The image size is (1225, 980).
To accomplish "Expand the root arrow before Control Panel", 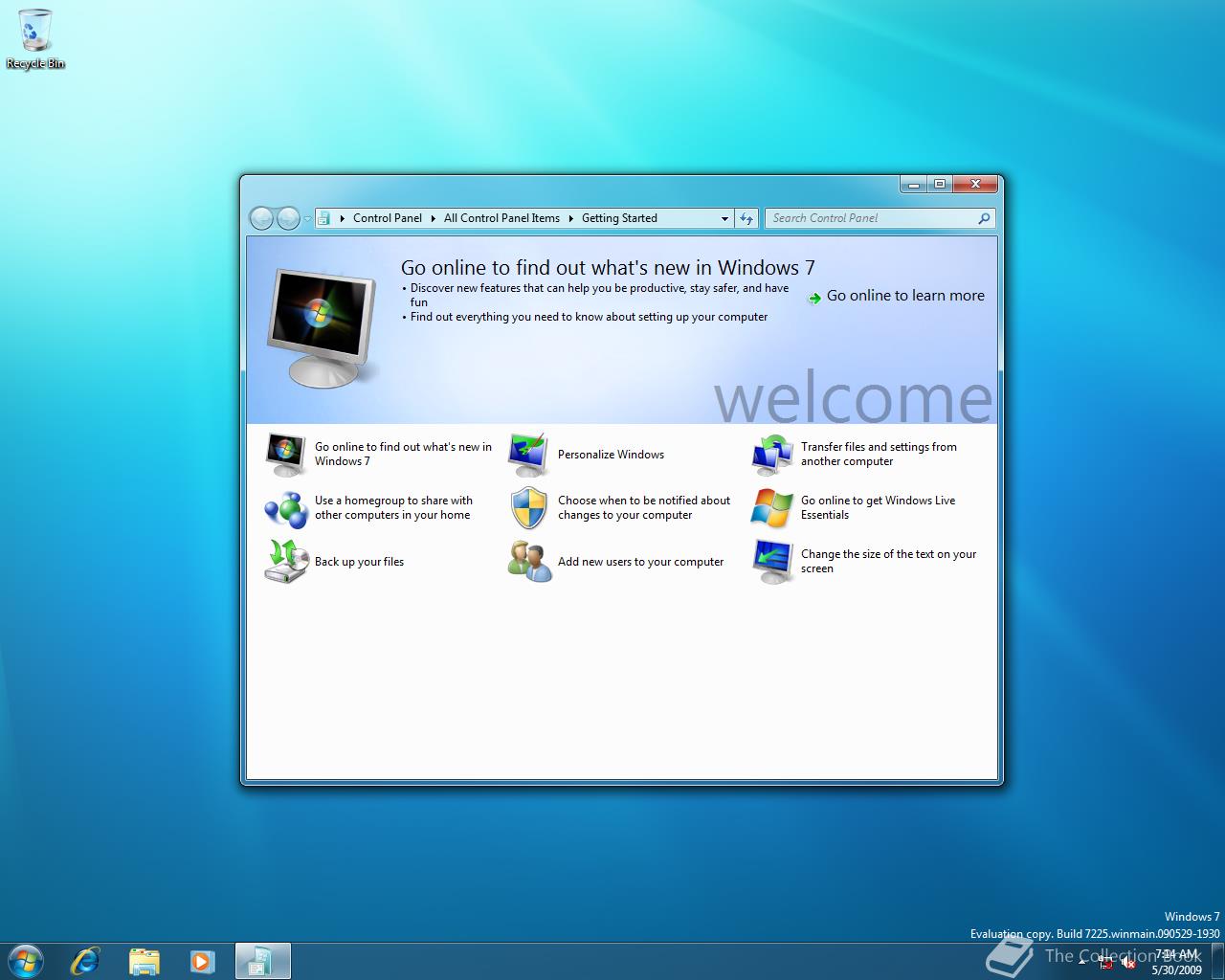I will point(342,218).
